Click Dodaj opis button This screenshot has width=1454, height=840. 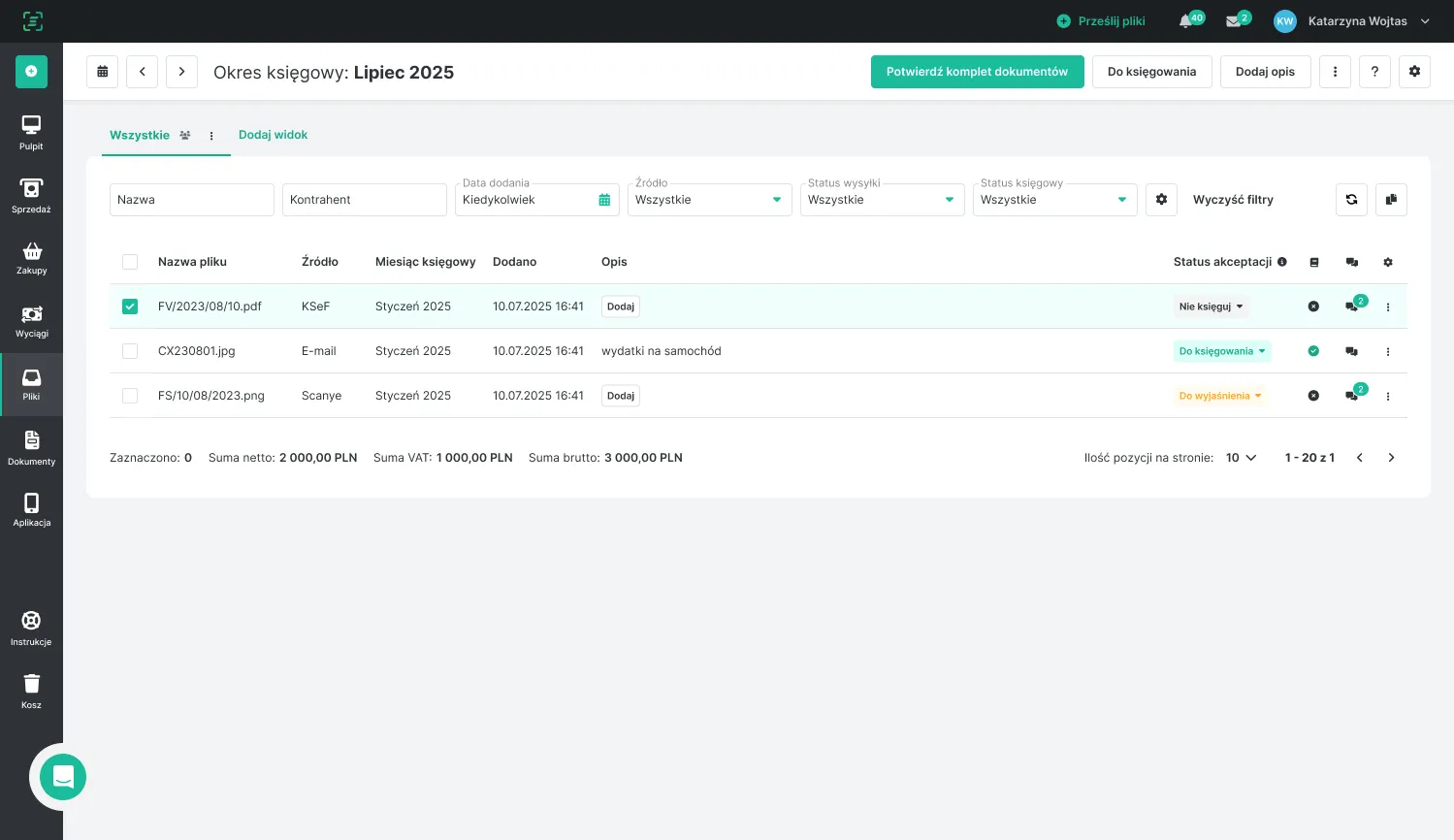(1265, 72)
